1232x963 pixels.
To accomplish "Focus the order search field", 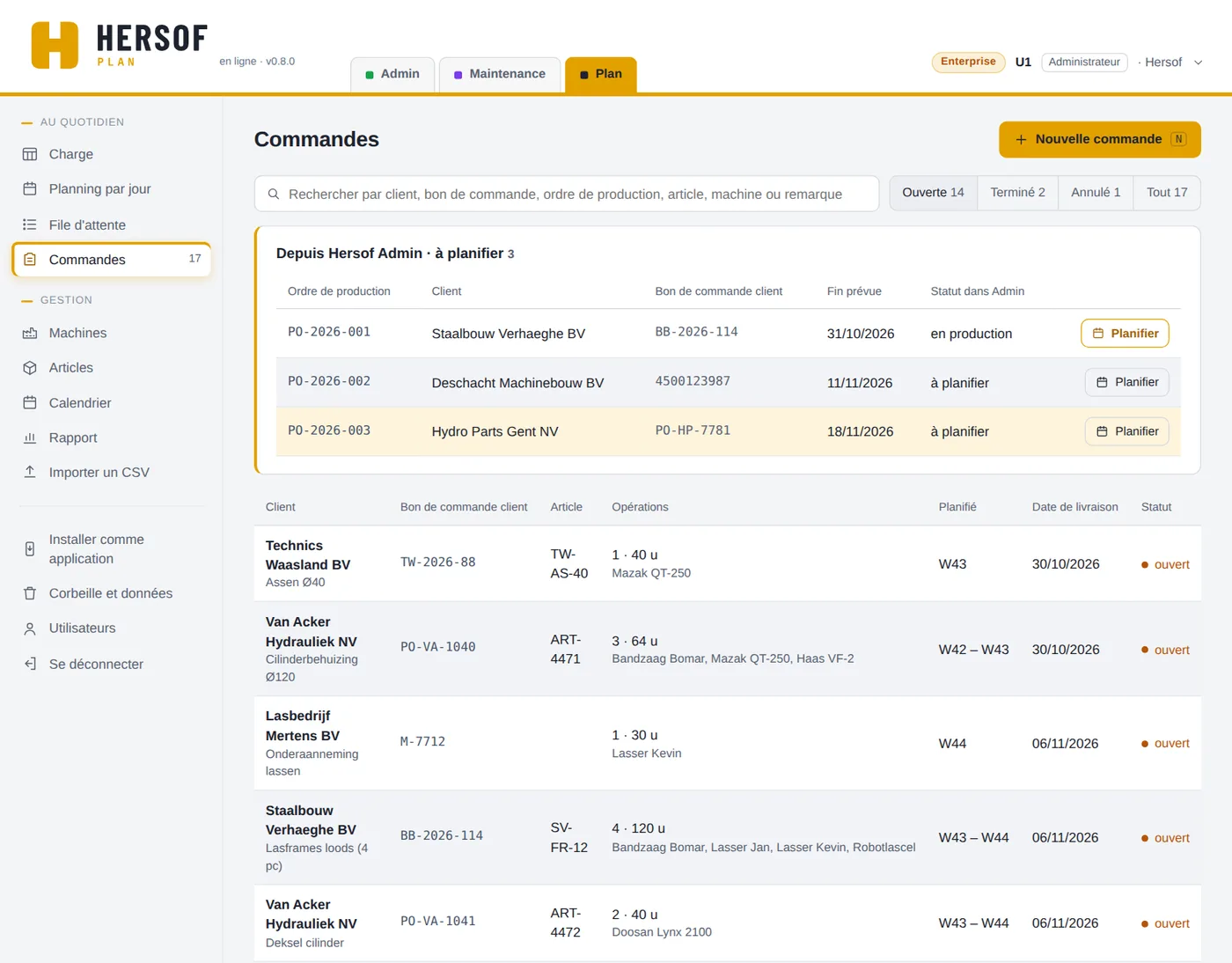I will (567, 194).
